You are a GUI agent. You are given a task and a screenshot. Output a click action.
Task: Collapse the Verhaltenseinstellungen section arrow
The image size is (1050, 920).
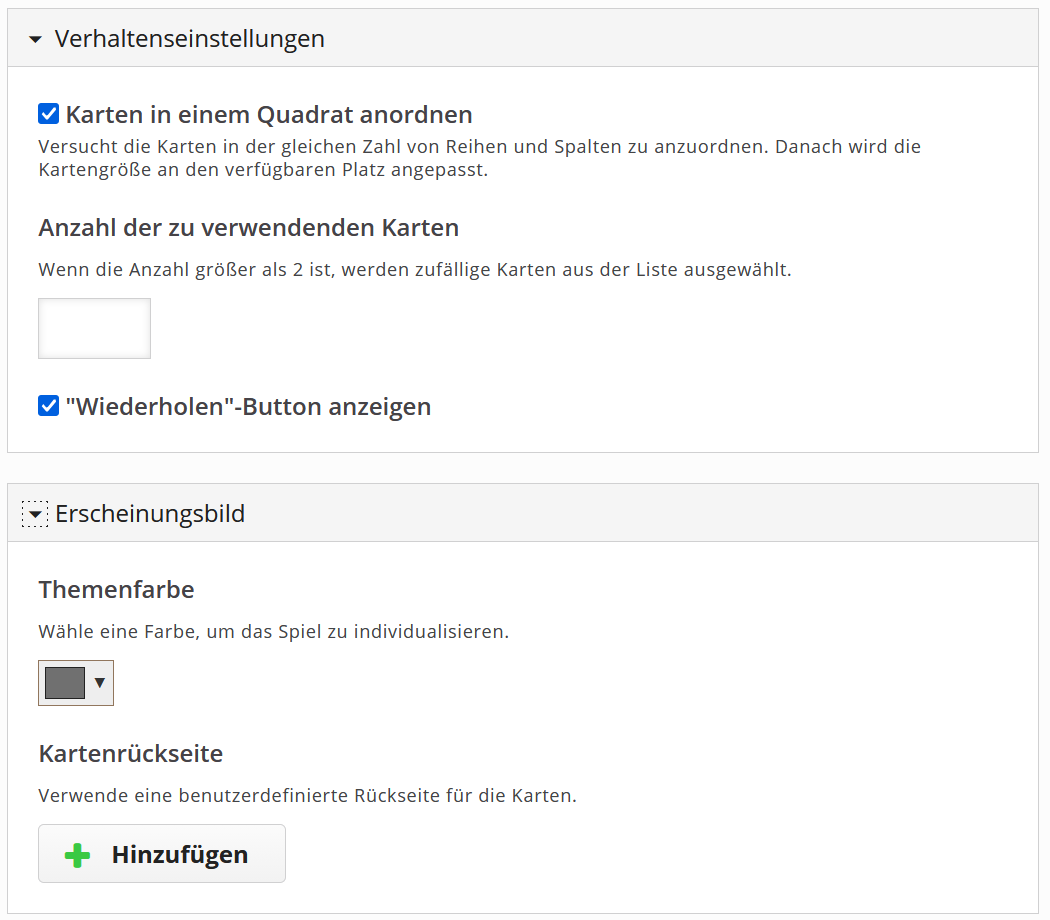[36, 40]
